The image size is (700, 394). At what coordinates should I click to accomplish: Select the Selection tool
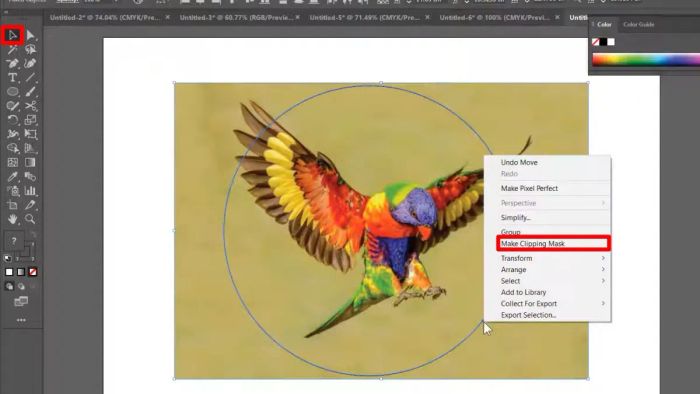[x=12, y=35]
